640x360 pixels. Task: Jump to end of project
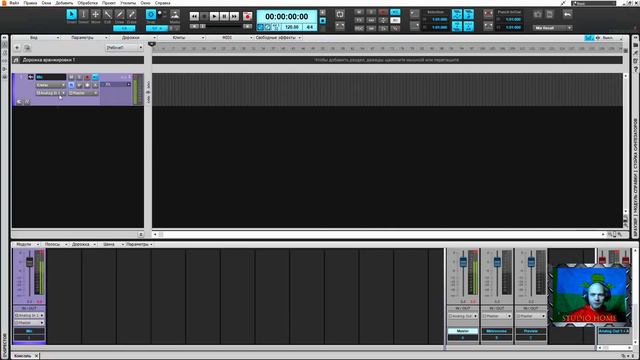click(x=234, y=16)
